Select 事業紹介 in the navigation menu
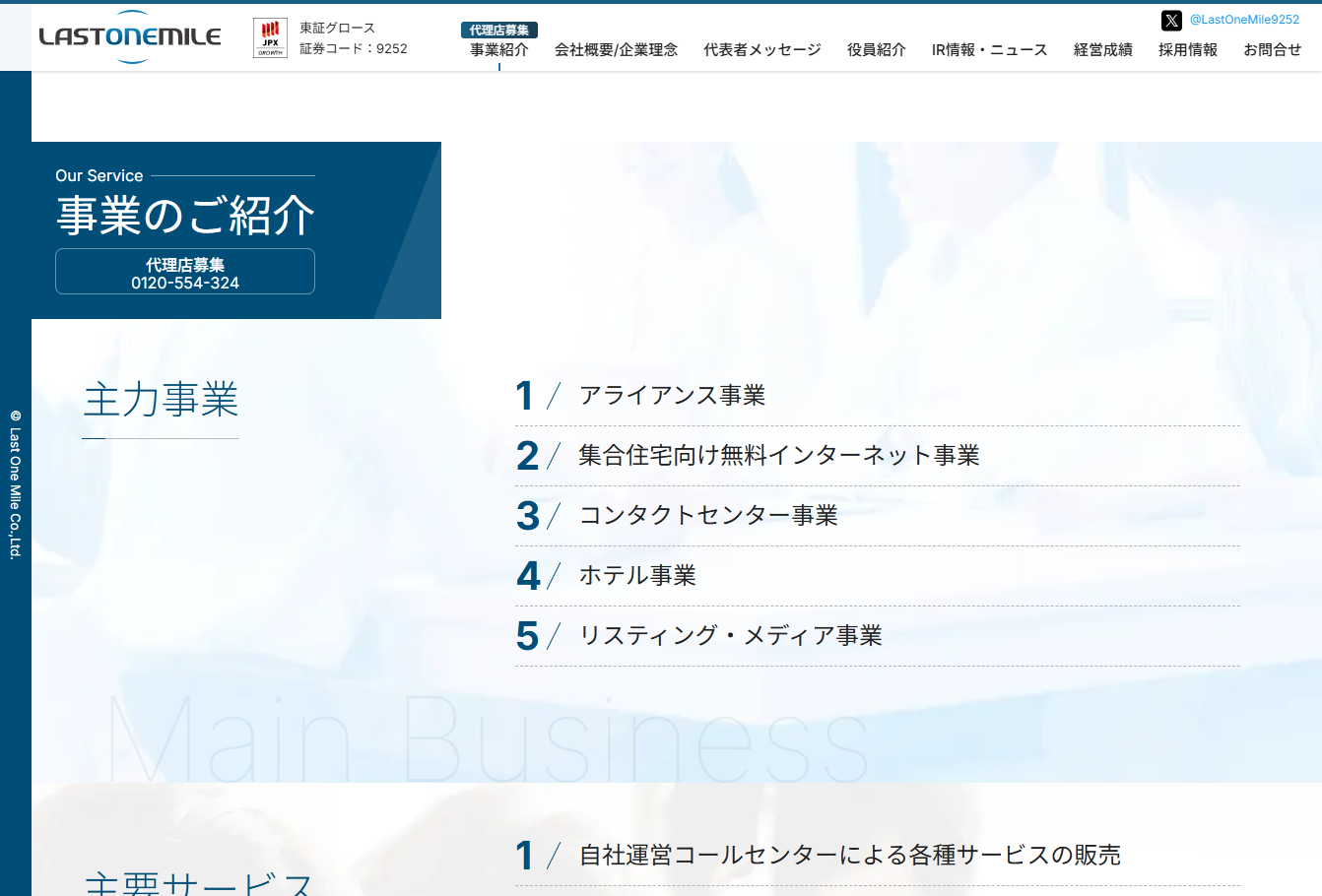The image size is (1322, 896). pos(498,49)
